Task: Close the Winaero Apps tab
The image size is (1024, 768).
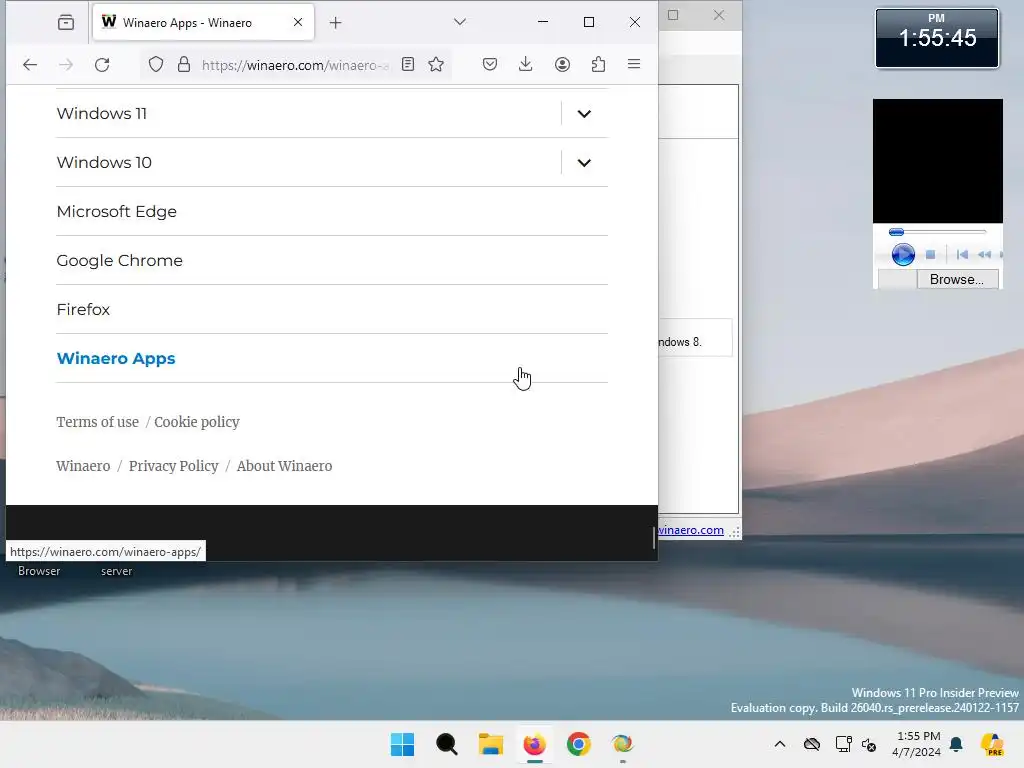Action: (298, 22)
